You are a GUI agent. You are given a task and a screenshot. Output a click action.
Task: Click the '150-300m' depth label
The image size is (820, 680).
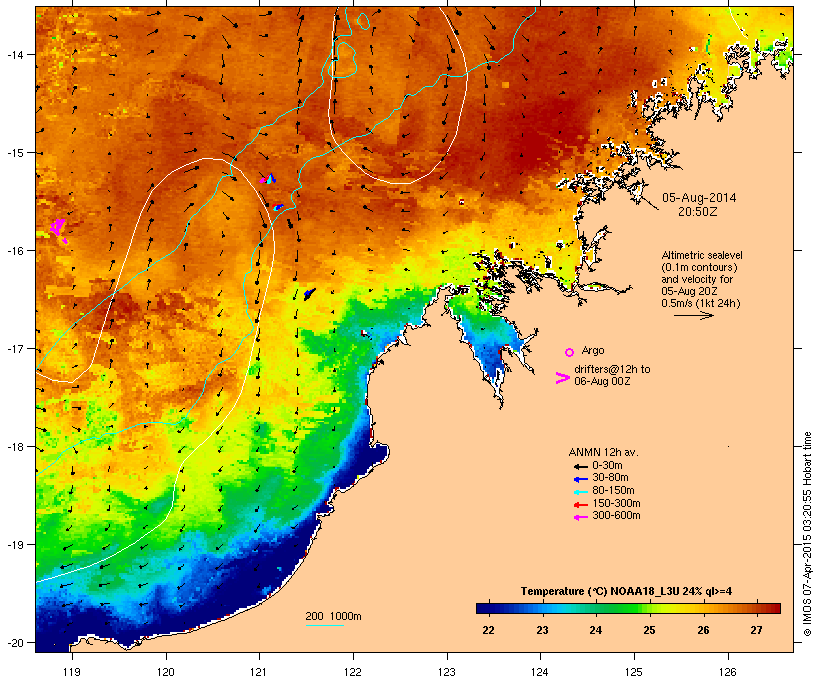616,504
